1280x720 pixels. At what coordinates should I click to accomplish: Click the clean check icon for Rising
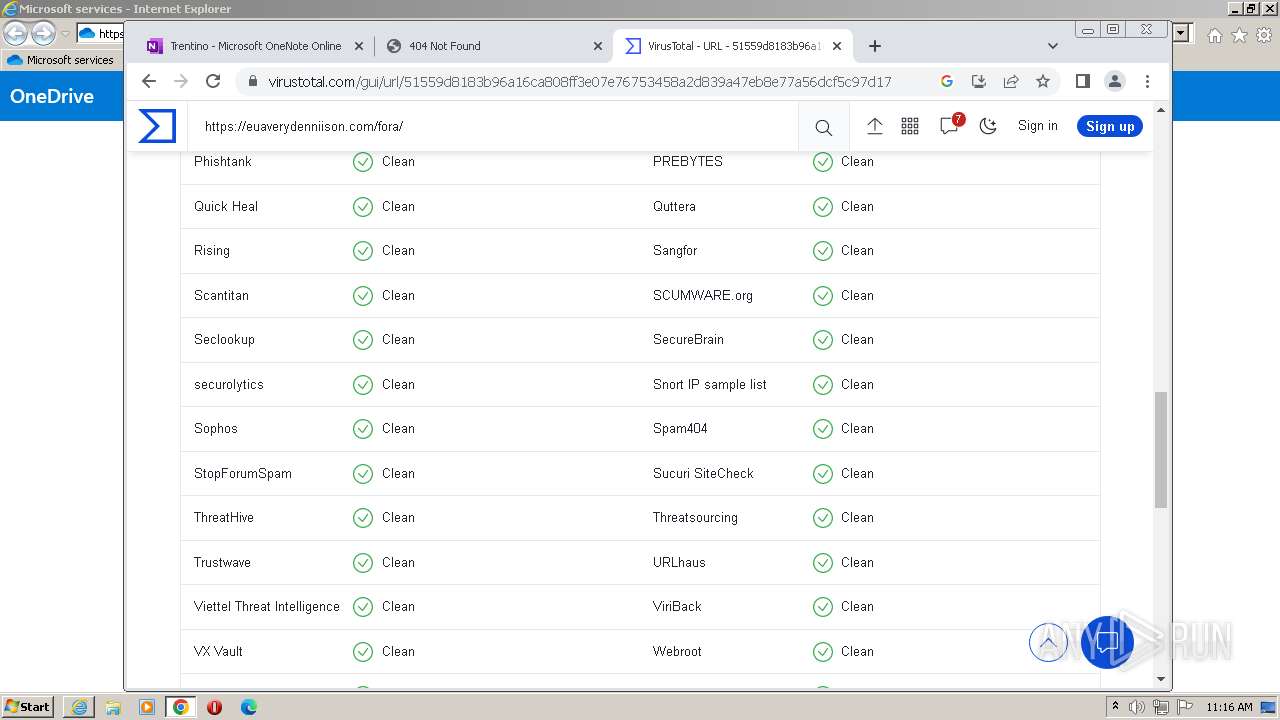coord(363,251)
